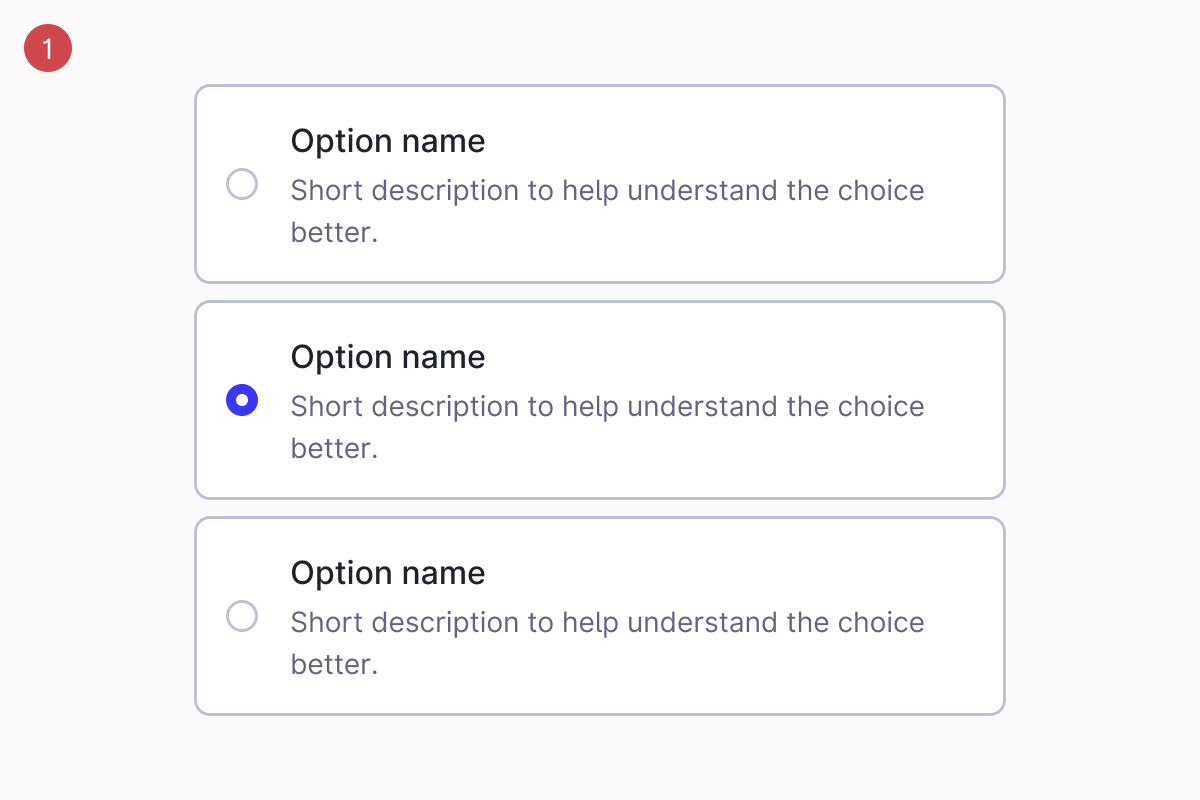Click the selected blue radio indicator

(x=242, y=400)
